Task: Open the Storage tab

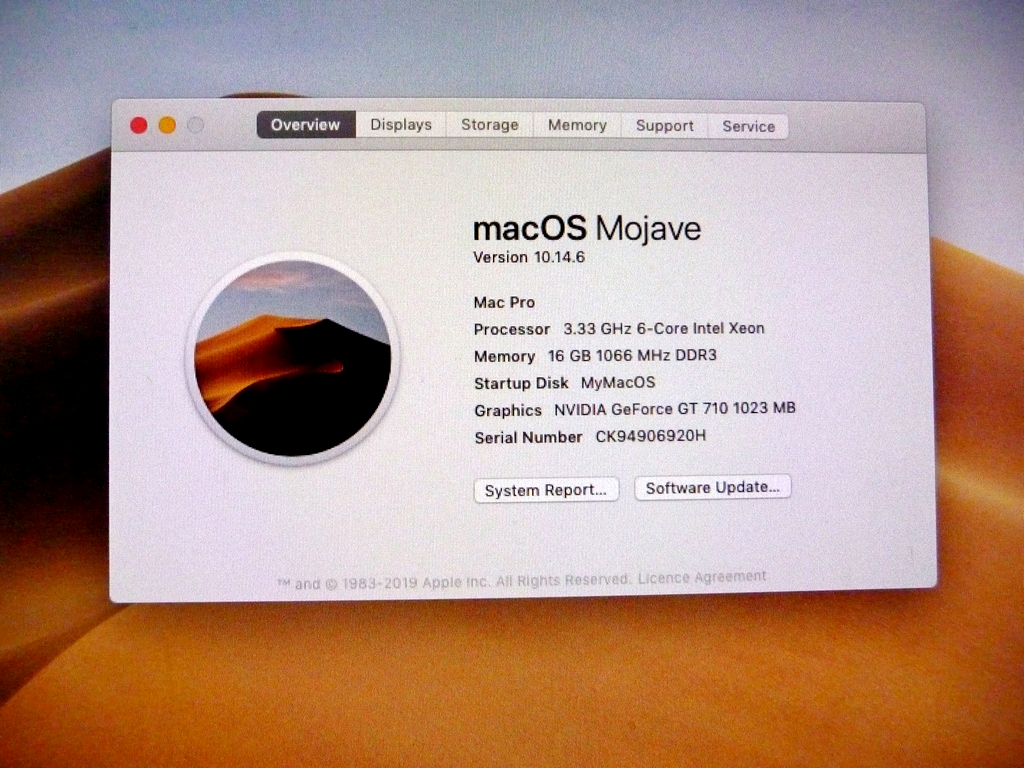Action: (x=490, y=125)
